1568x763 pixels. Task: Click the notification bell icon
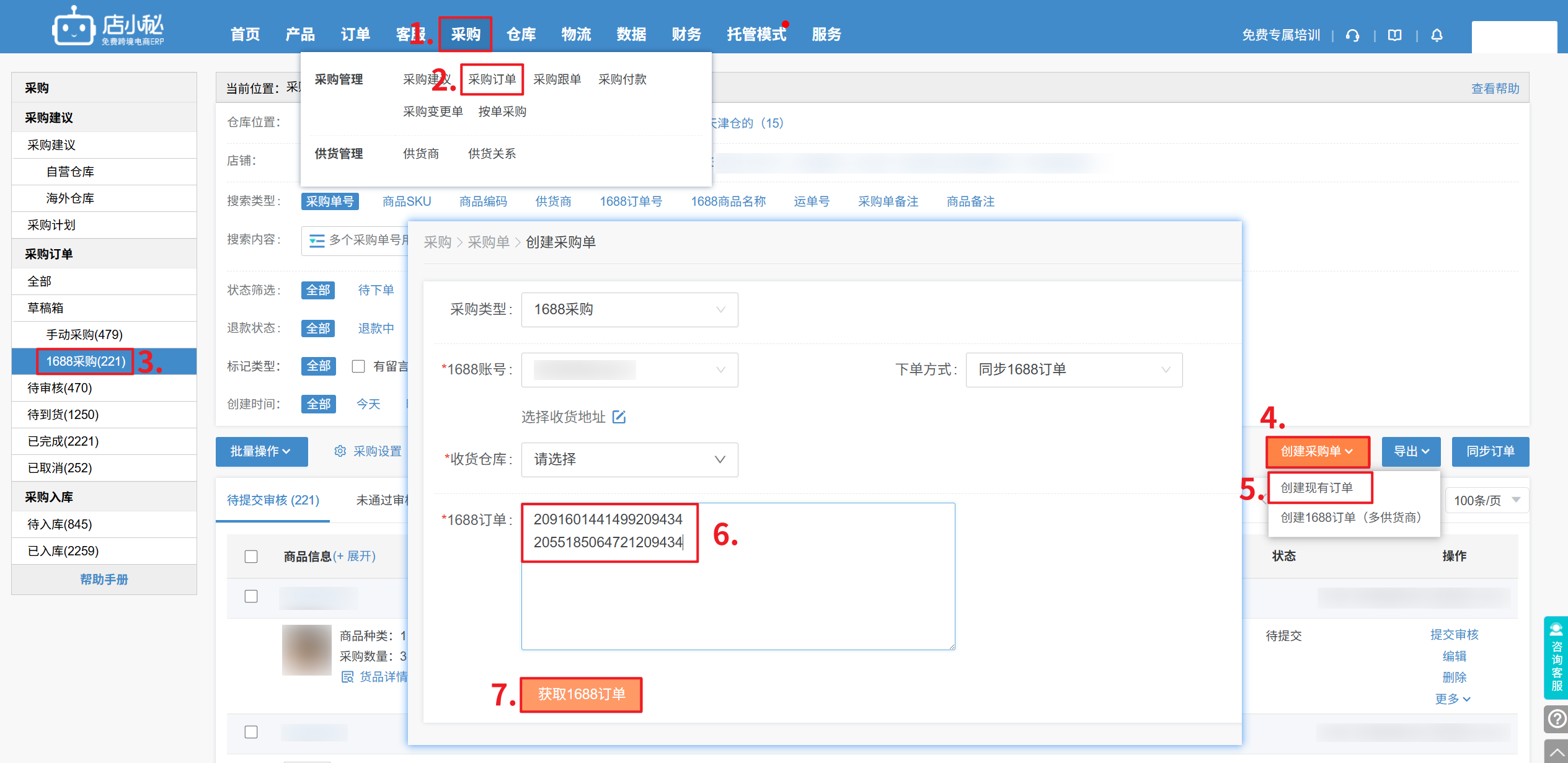click(1437, 35)
